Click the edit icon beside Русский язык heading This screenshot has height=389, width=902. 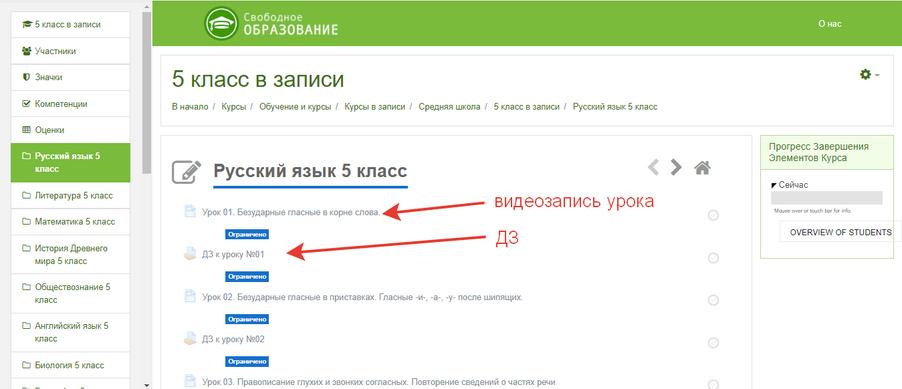187,171
